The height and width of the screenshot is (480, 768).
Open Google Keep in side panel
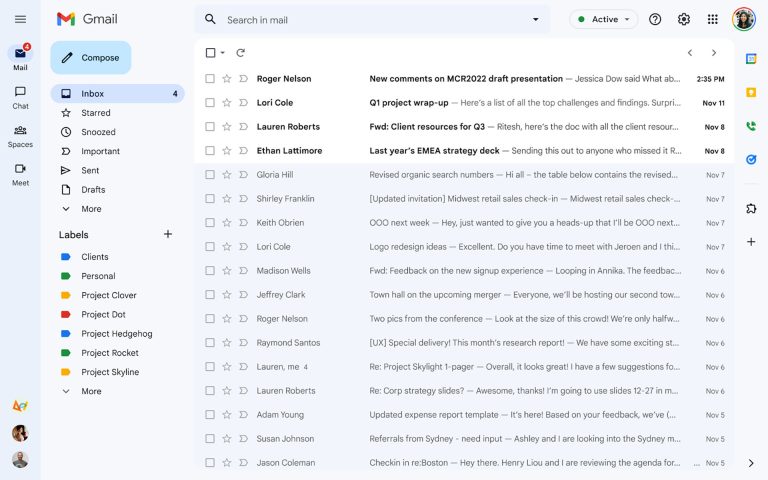pos(751,93)
